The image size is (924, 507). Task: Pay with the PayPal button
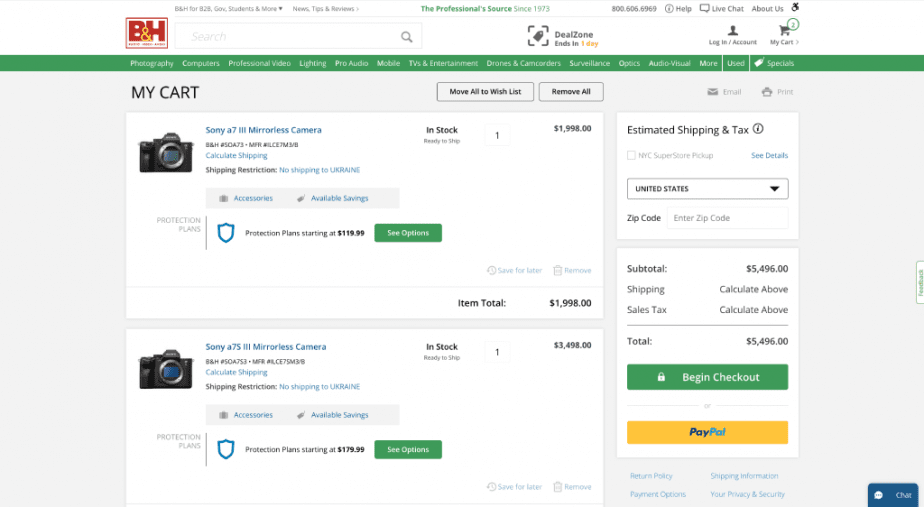(707, 432)
